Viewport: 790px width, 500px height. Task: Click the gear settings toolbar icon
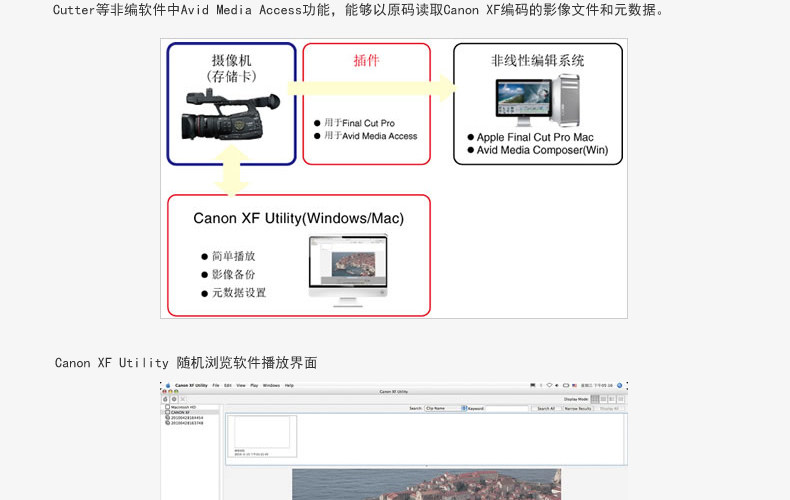pos(174,399)
